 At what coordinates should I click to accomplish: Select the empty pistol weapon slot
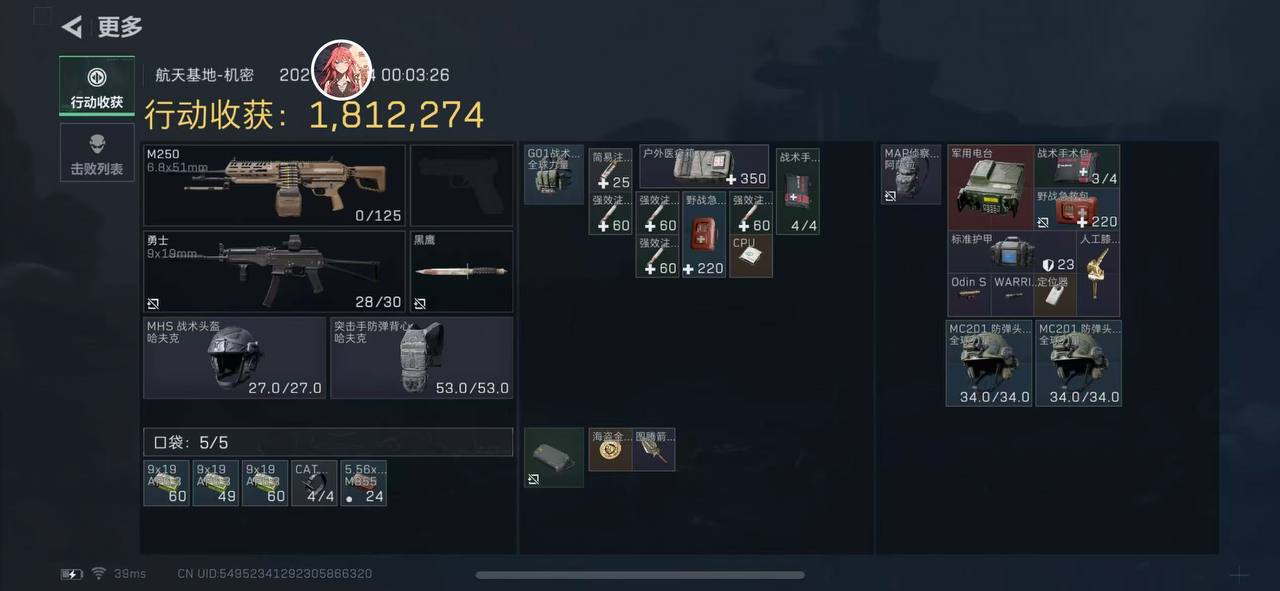(x=461, y=185)
